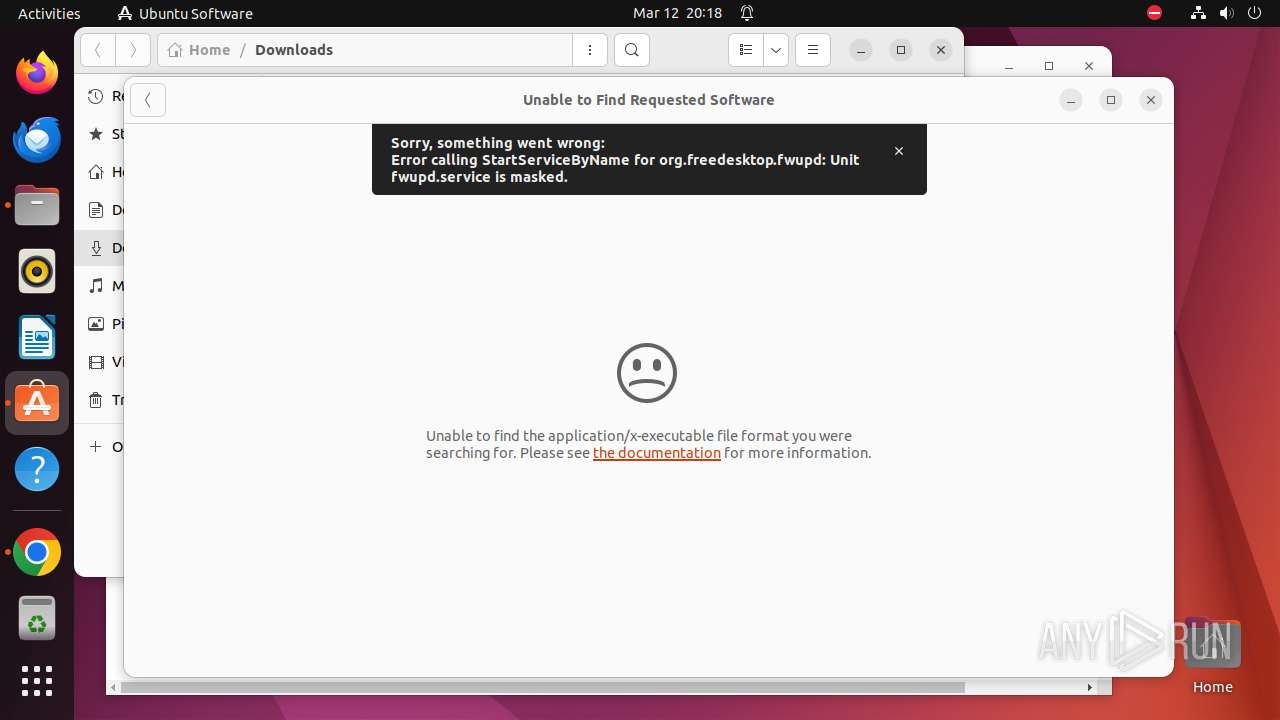1280x720 pixels.
Task: Open the Help icon in the dock
Action: [x=37, y=469]
